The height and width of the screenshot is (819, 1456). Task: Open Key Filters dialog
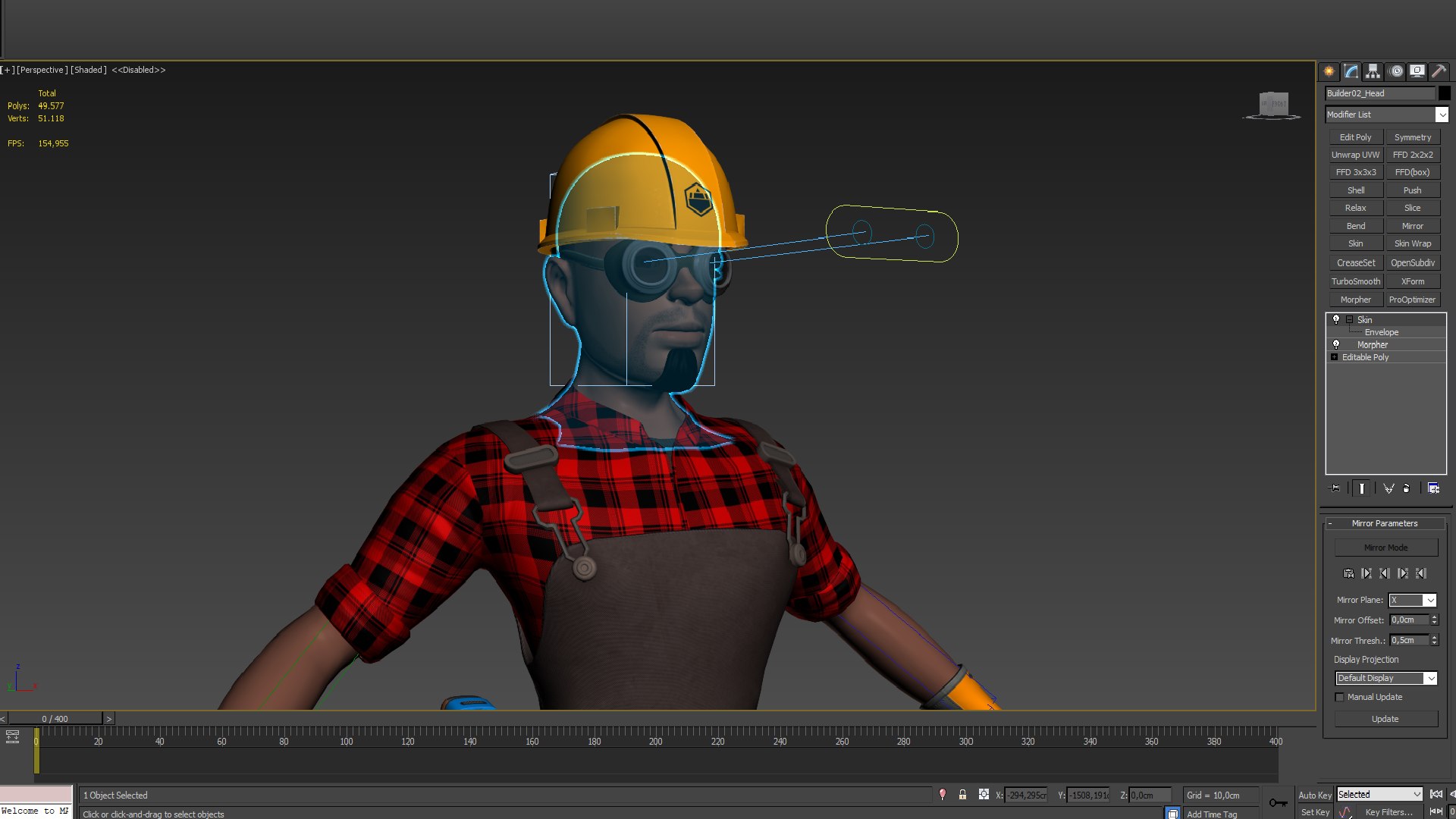[1389, 812]
